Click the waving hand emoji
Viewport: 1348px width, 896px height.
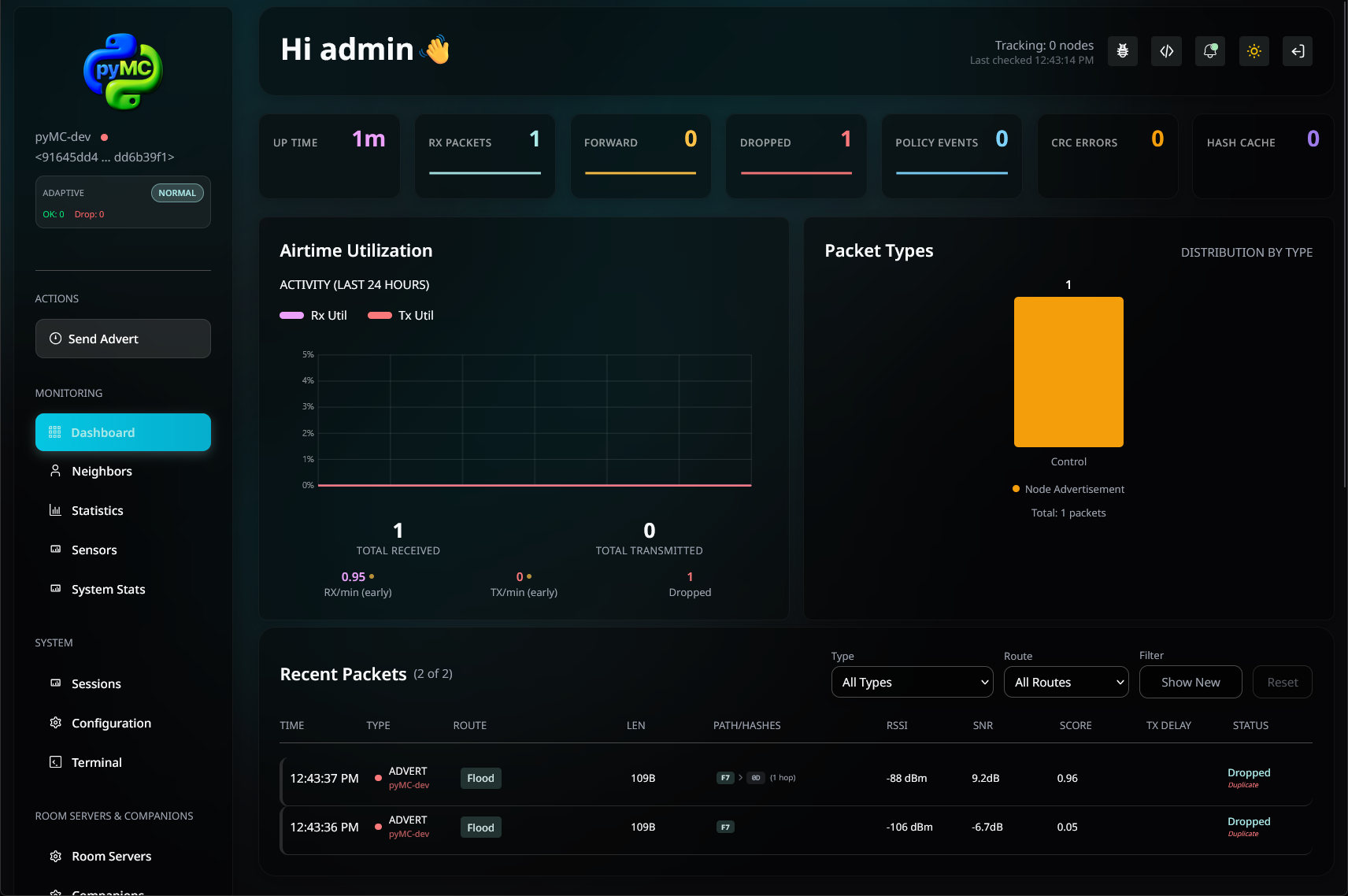[435, 50]
